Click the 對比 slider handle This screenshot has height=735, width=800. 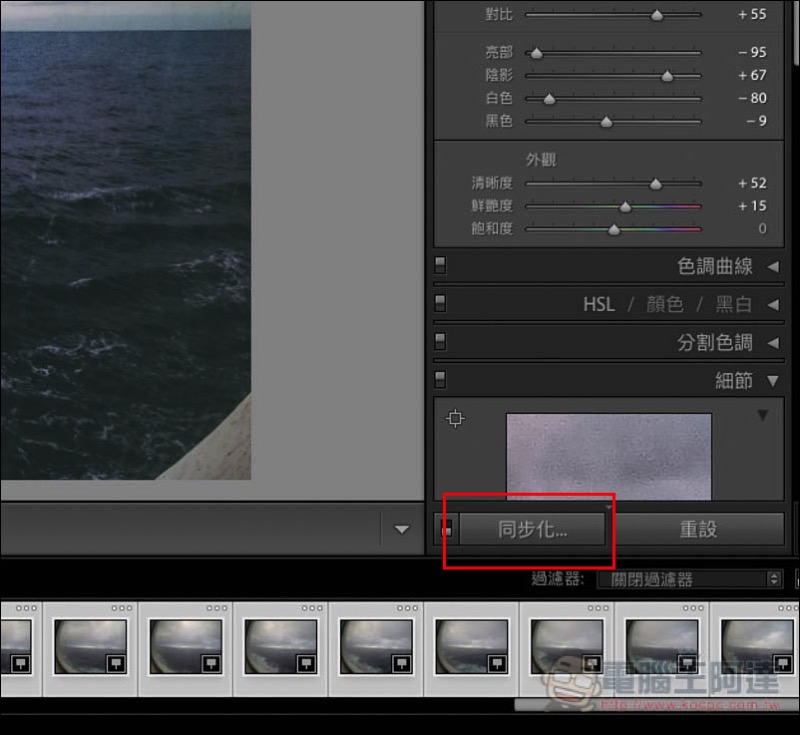pyautogui.click(x=657, y=15)
